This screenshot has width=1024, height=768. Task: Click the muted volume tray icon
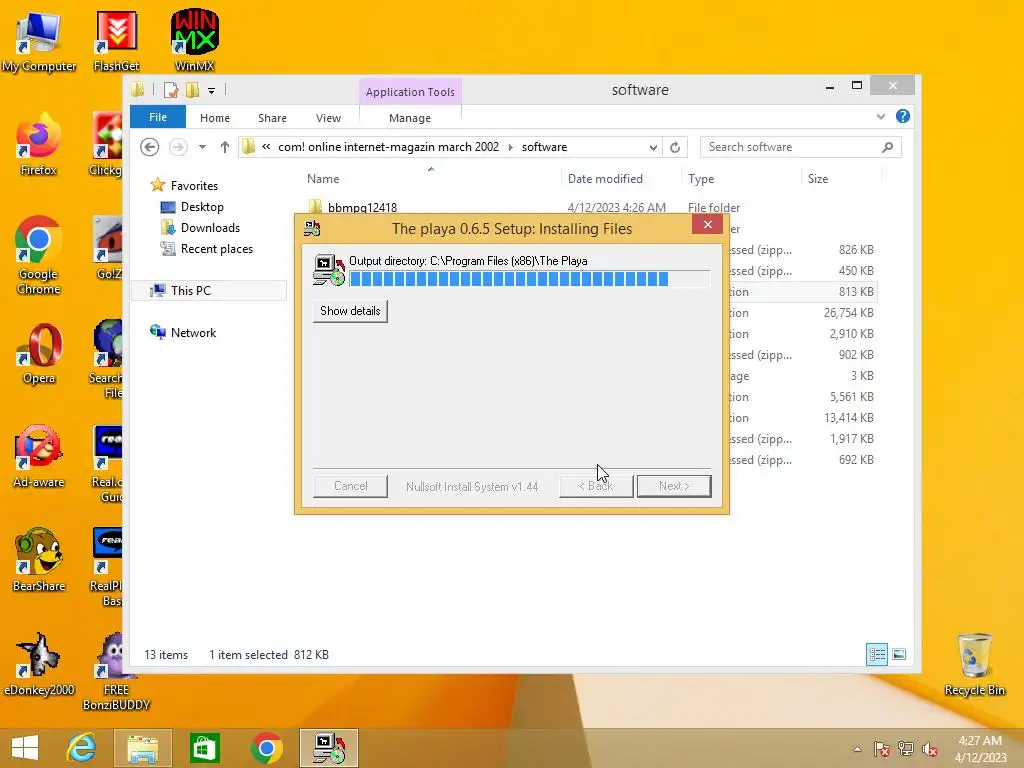coord(930,749)
